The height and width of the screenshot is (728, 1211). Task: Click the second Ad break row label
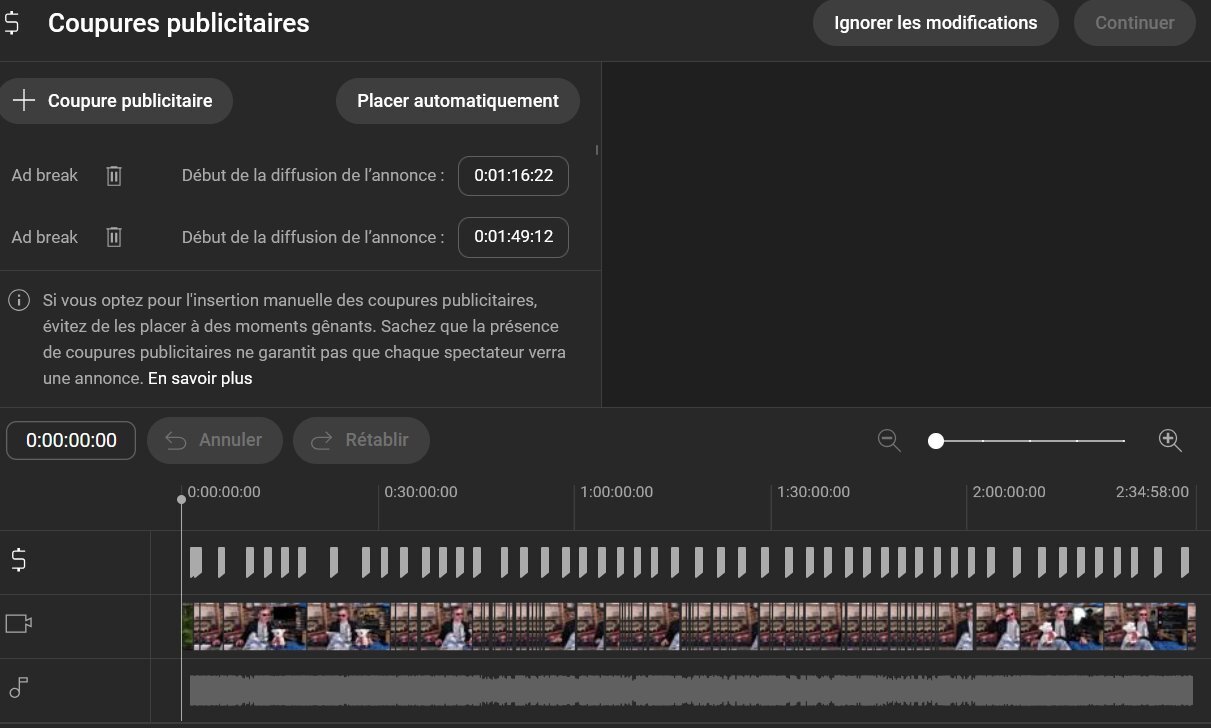(x=44, y=238)
